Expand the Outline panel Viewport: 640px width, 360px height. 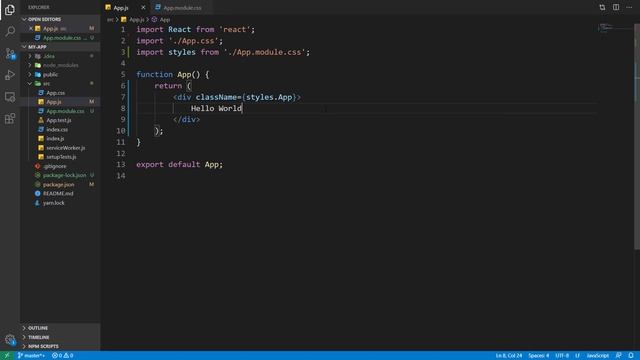click(60, 328)
